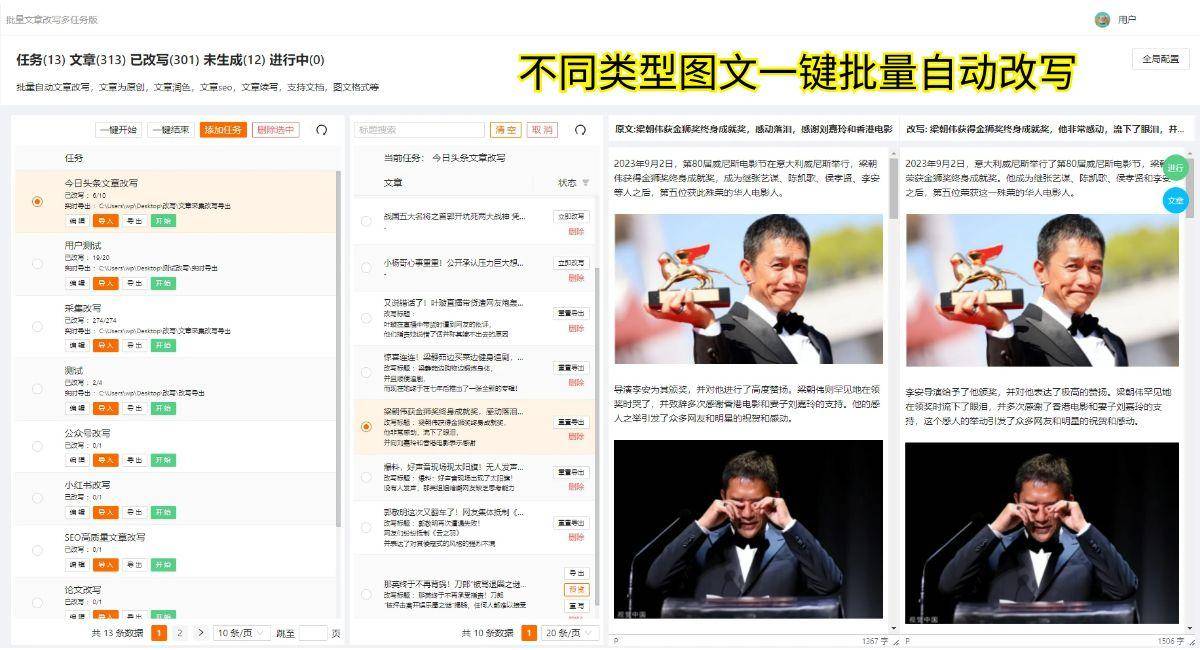The image size is (1200, 650).
Task: Click the green 进行 floating circle button
Action: pyautogui.click(x=1175, y=168)
